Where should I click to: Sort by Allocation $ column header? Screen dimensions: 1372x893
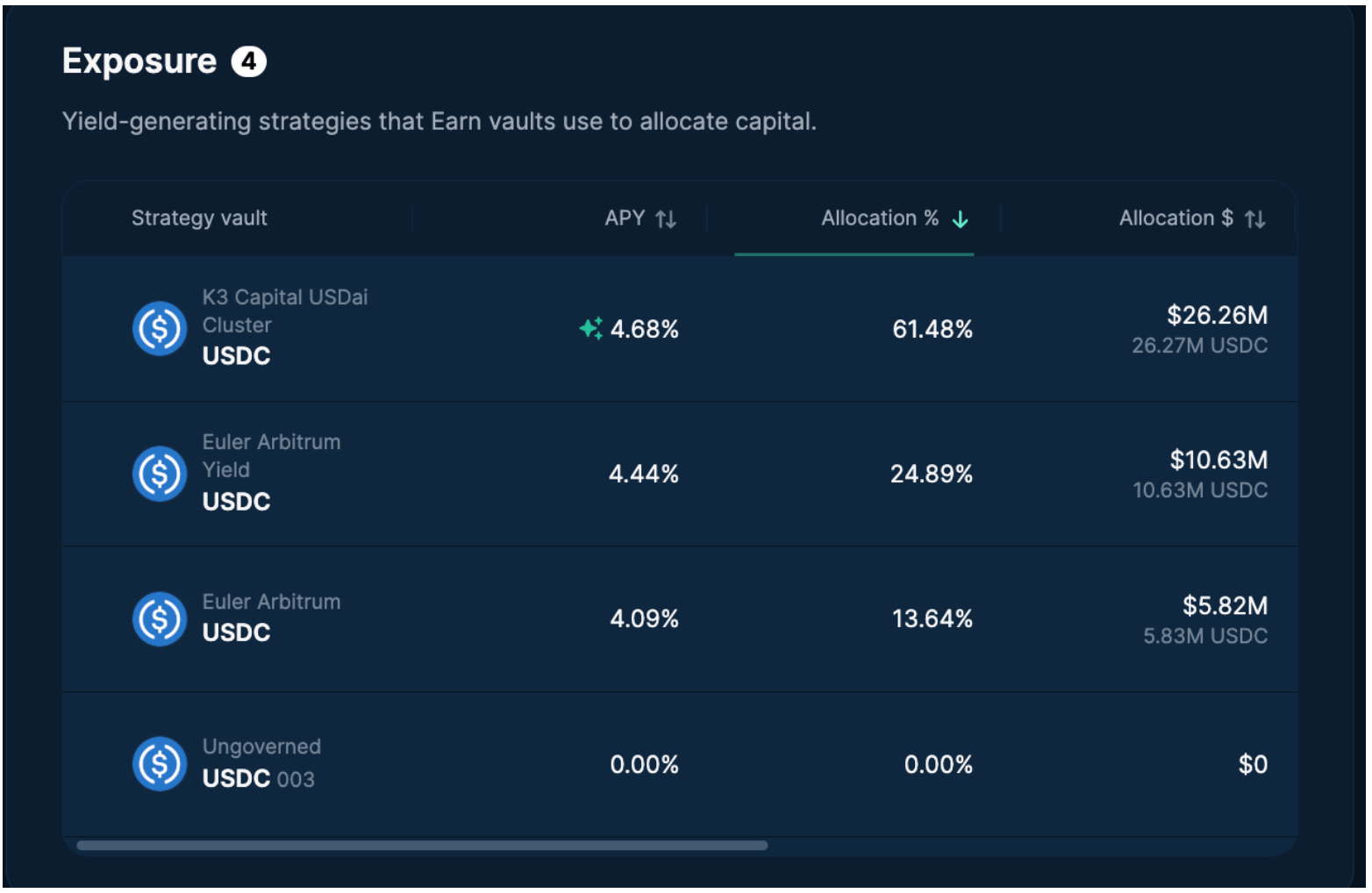click(1175, 218)
